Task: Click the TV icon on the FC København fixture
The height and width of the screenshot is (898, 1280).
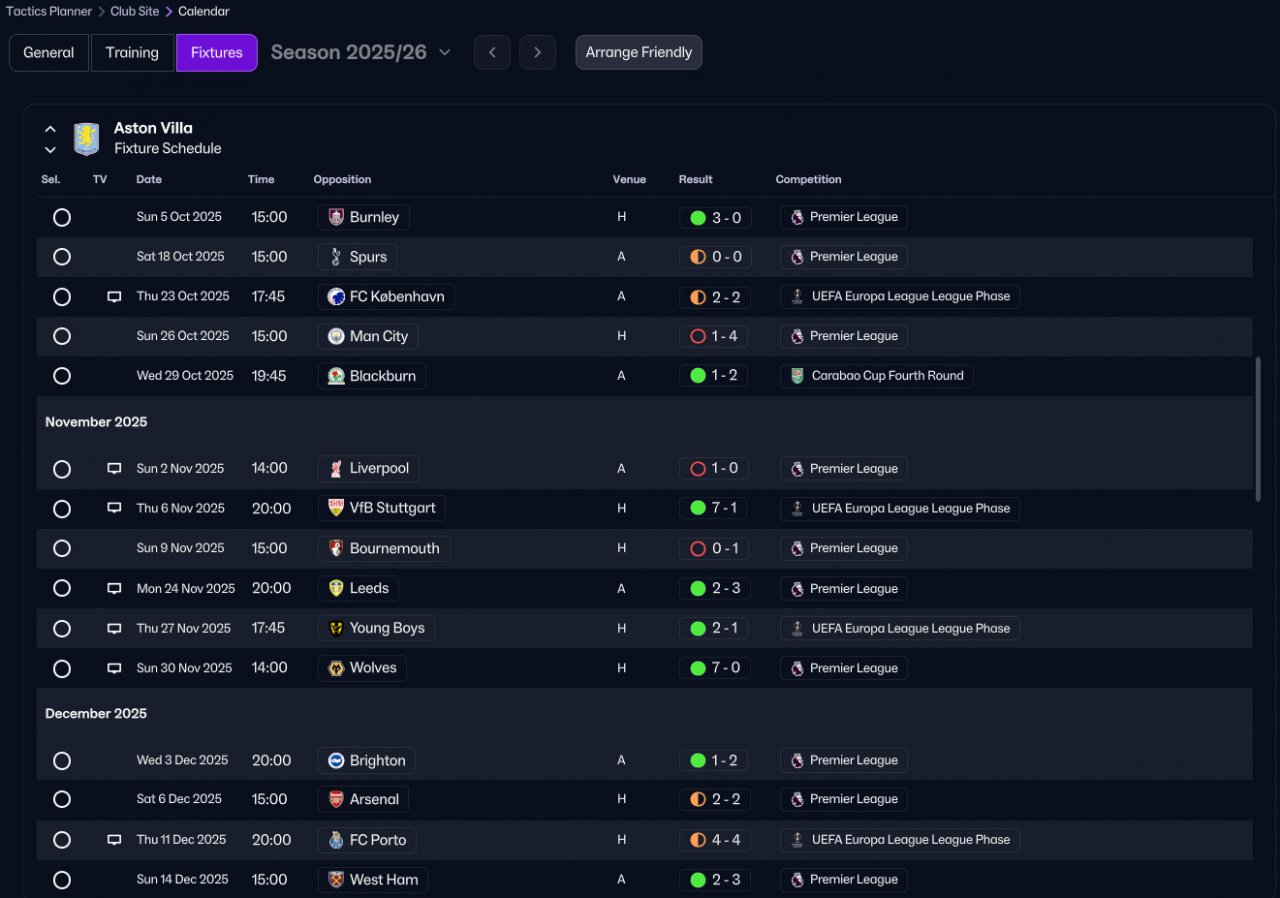Action: (x=114, y=296)
